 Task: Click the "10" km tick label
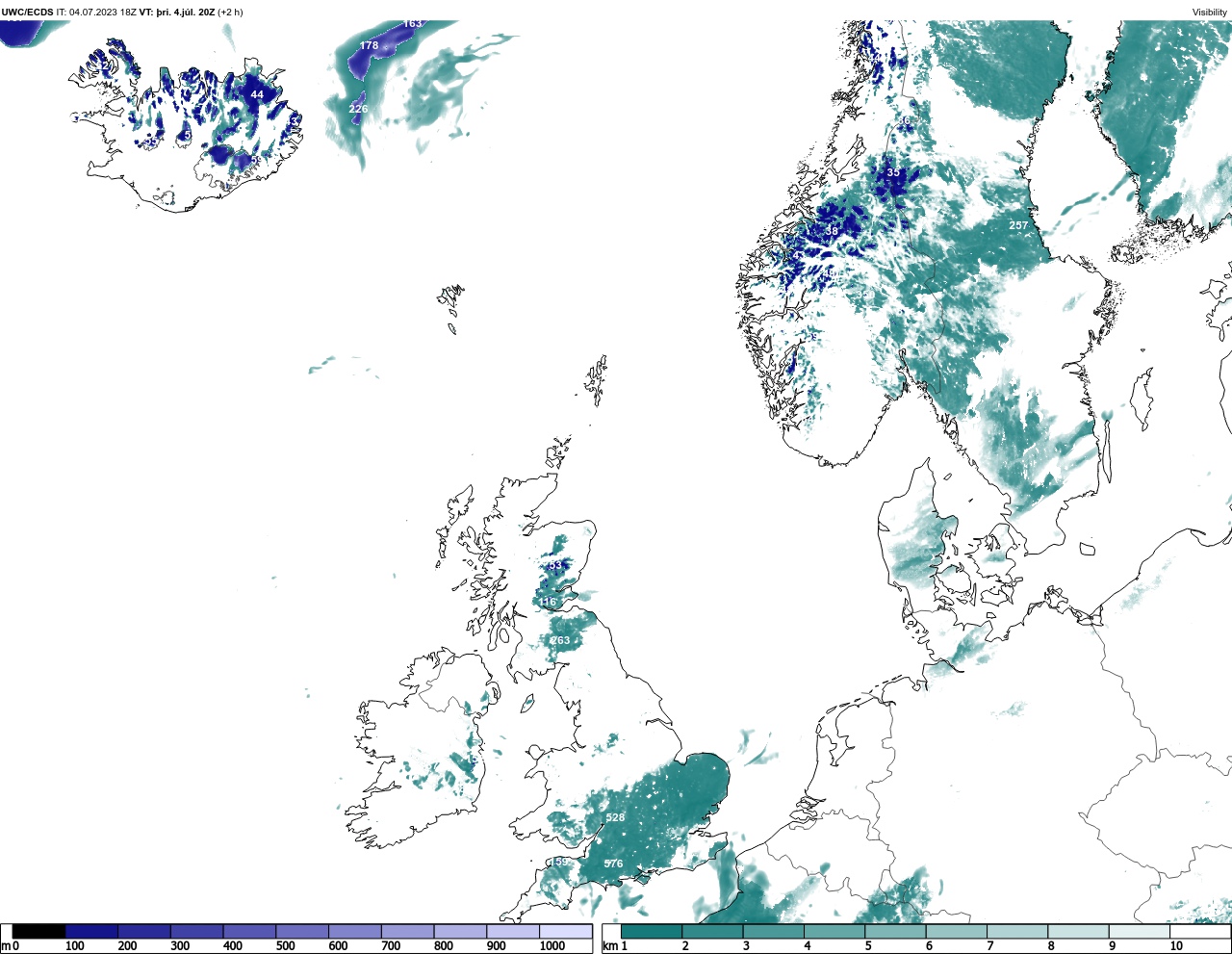click(x=1176, y=946)
